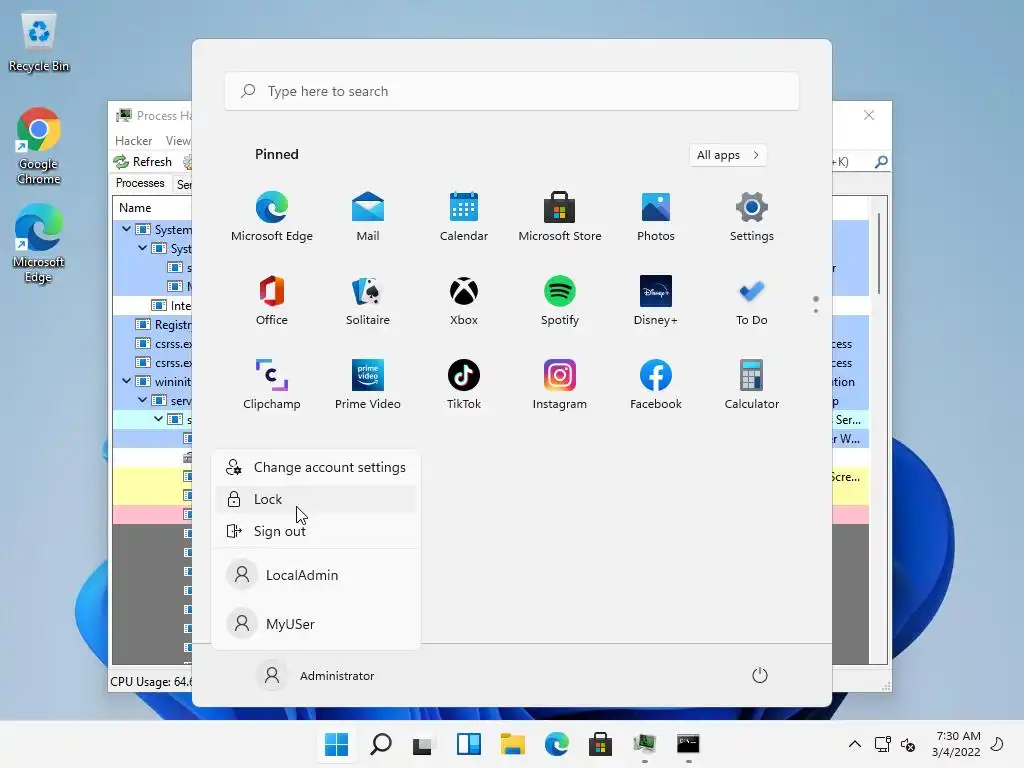Image resolution: width=1024 pixels, height=768 pixels.
Task: Click the muted volume tray icon
Action: pos(908,744)
